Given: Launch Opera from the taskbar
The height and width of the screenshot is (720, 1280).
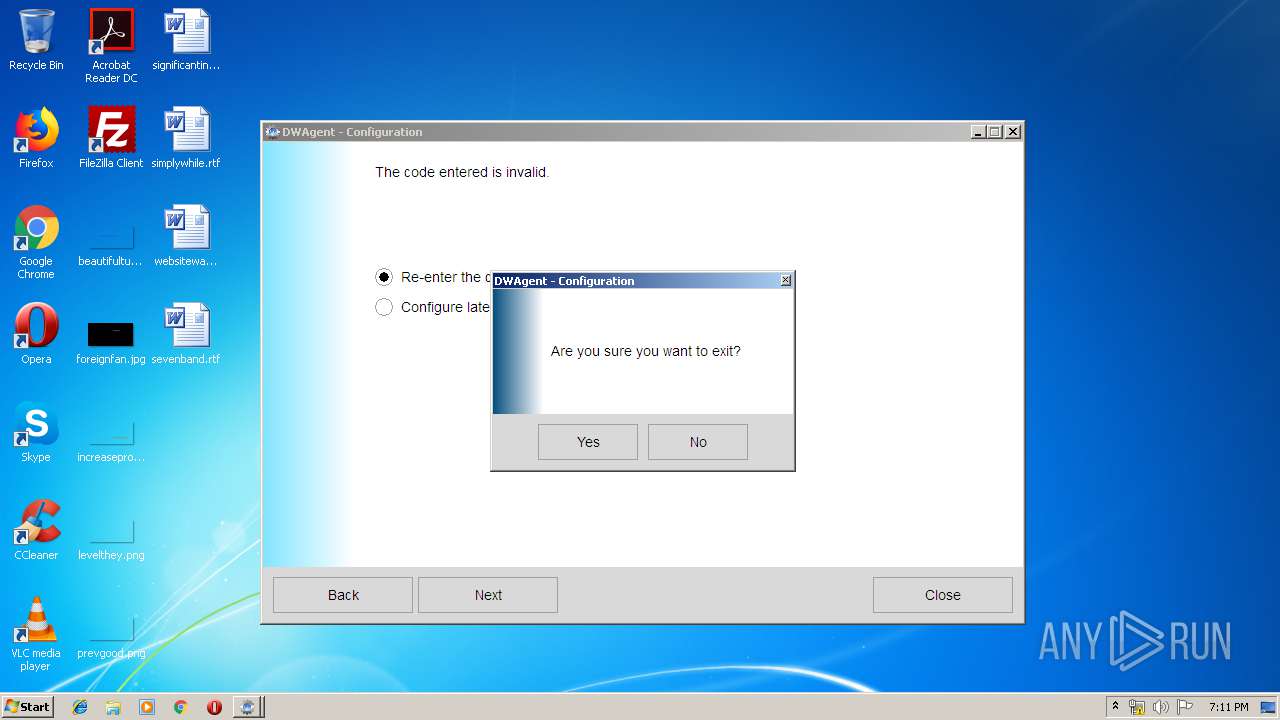Looking at the screenshot, I should 214,707.
